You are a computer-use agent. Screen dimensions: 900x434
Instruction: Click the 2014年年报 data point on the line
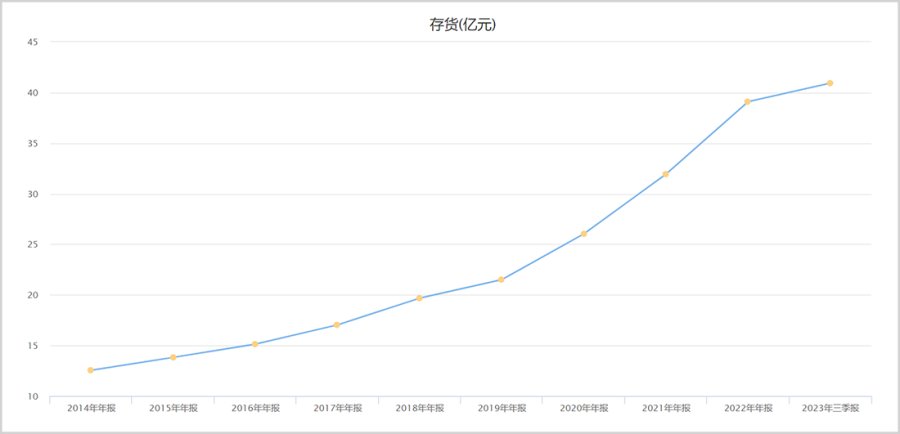coord(91,370)
